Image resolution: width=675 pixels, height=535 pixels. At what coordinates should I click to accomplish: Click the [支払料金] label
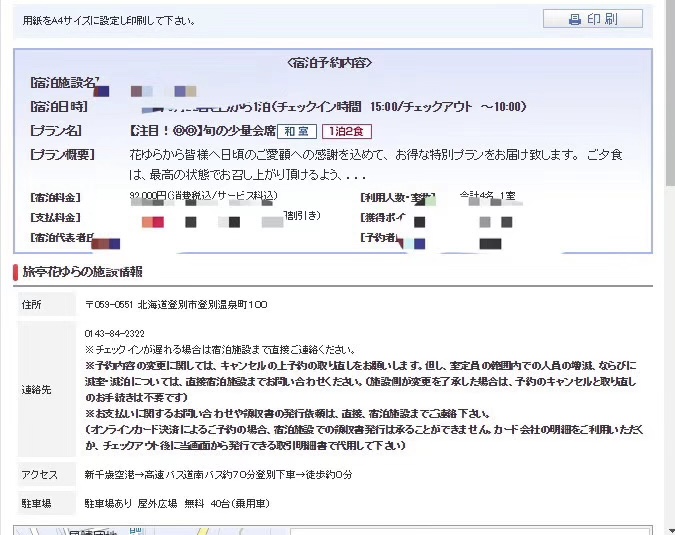pos(55,217)
